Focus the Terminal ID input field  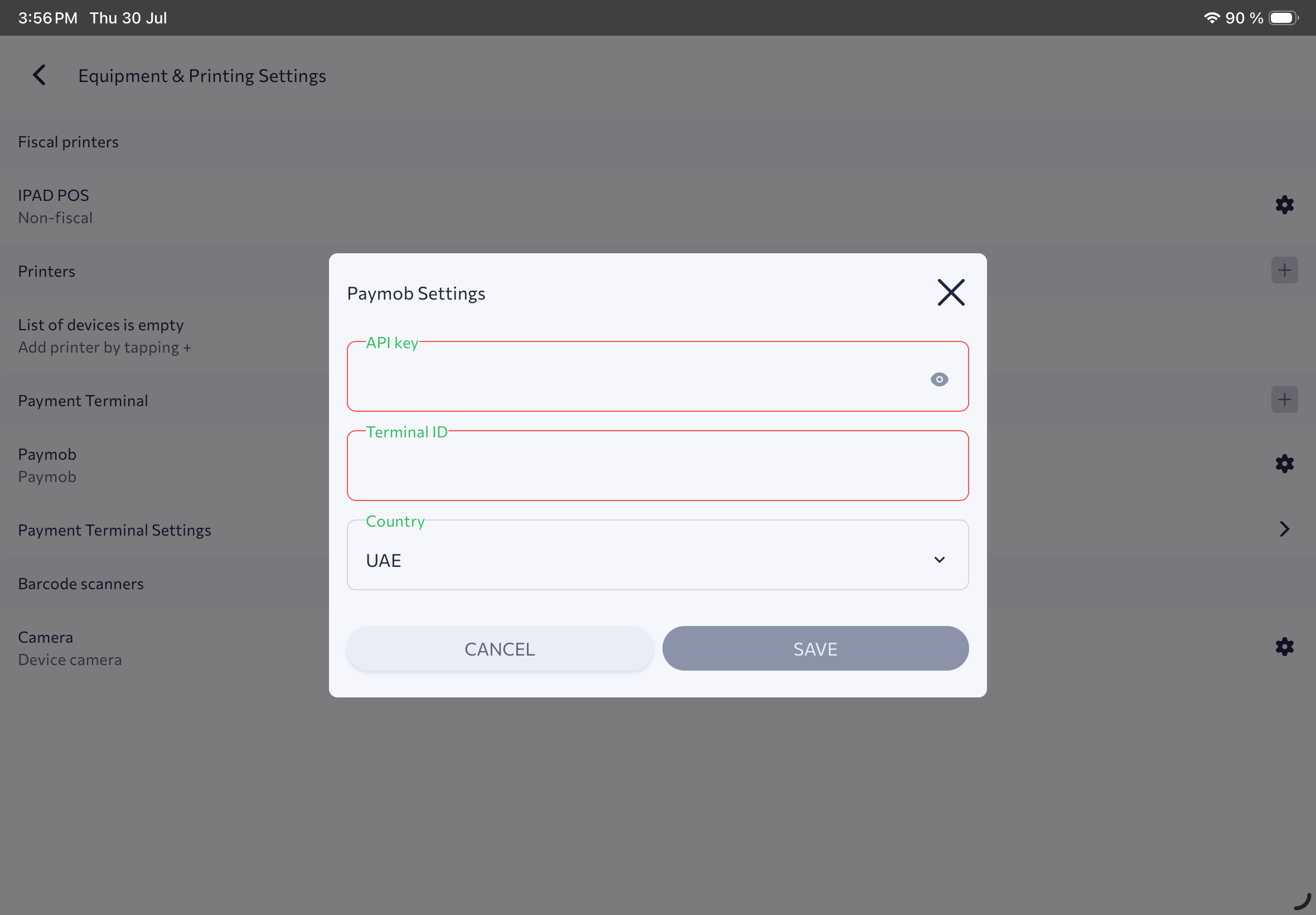657,465
